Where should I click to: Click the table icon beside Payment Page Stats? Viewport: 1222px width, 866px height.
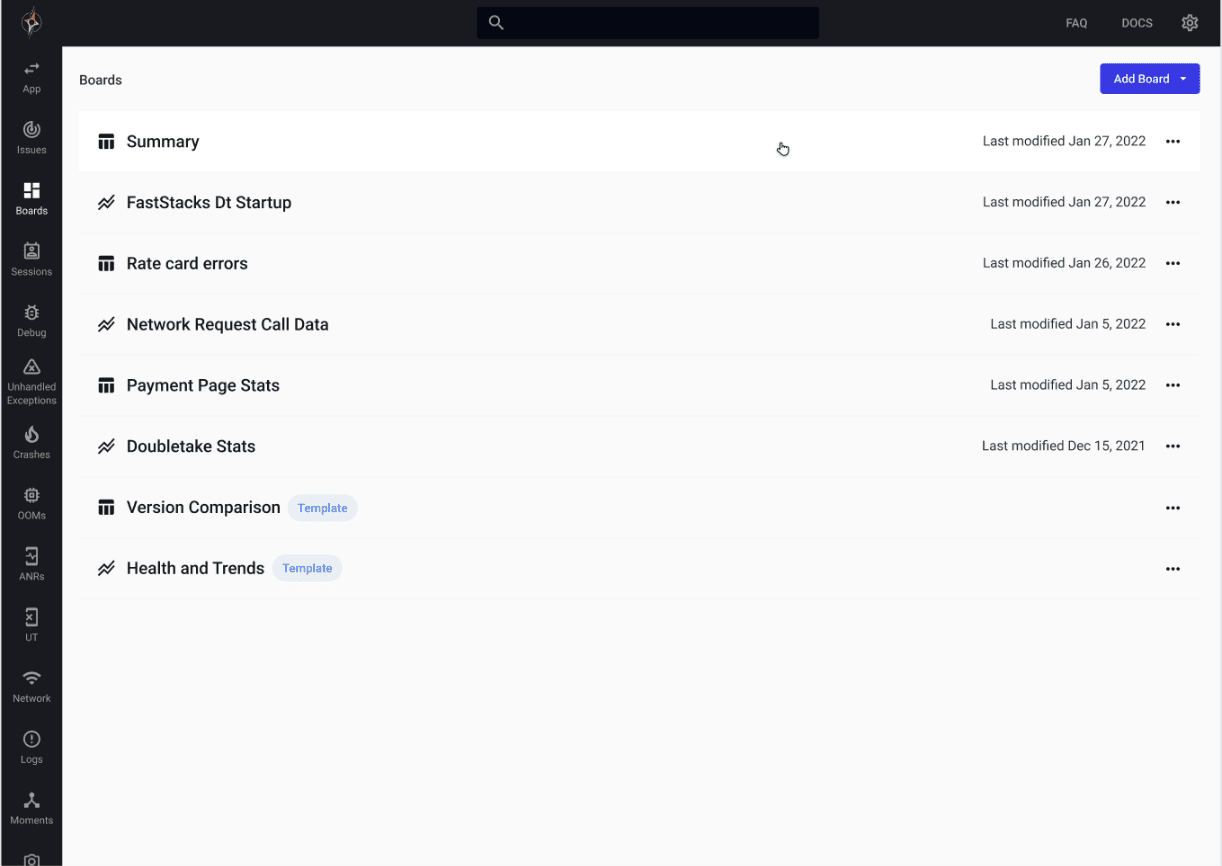[106, 386]
